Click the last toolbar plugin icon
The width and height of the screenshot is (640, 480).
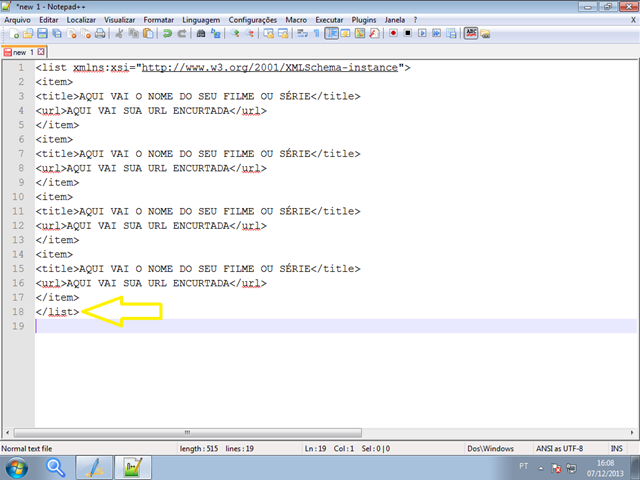[x=485, y=34]
